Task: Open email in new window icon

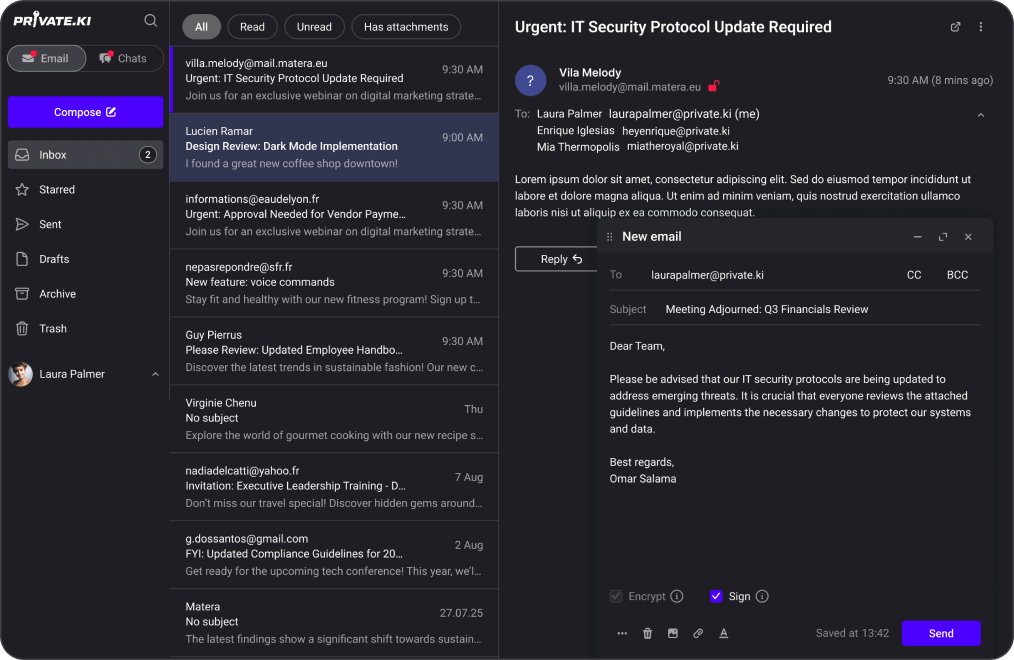Action: point(955,27)
